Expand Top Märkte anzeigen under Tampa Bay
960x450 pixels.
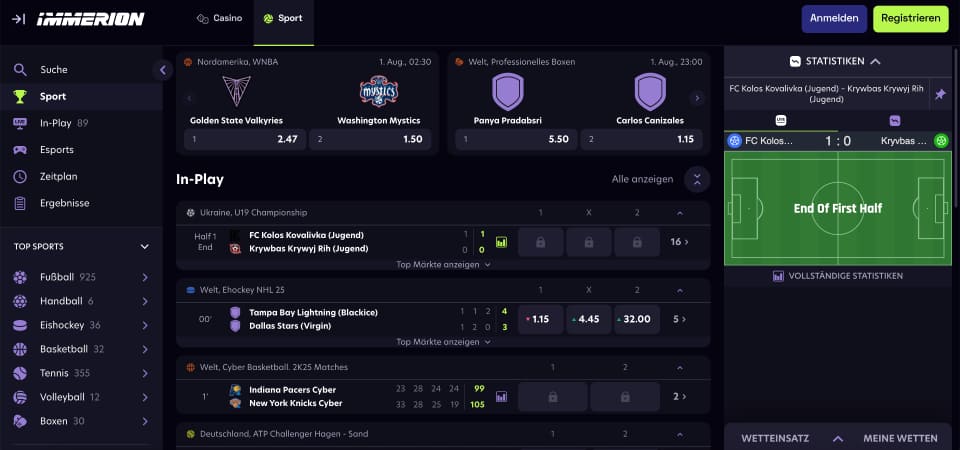click(x=443, y=342)
